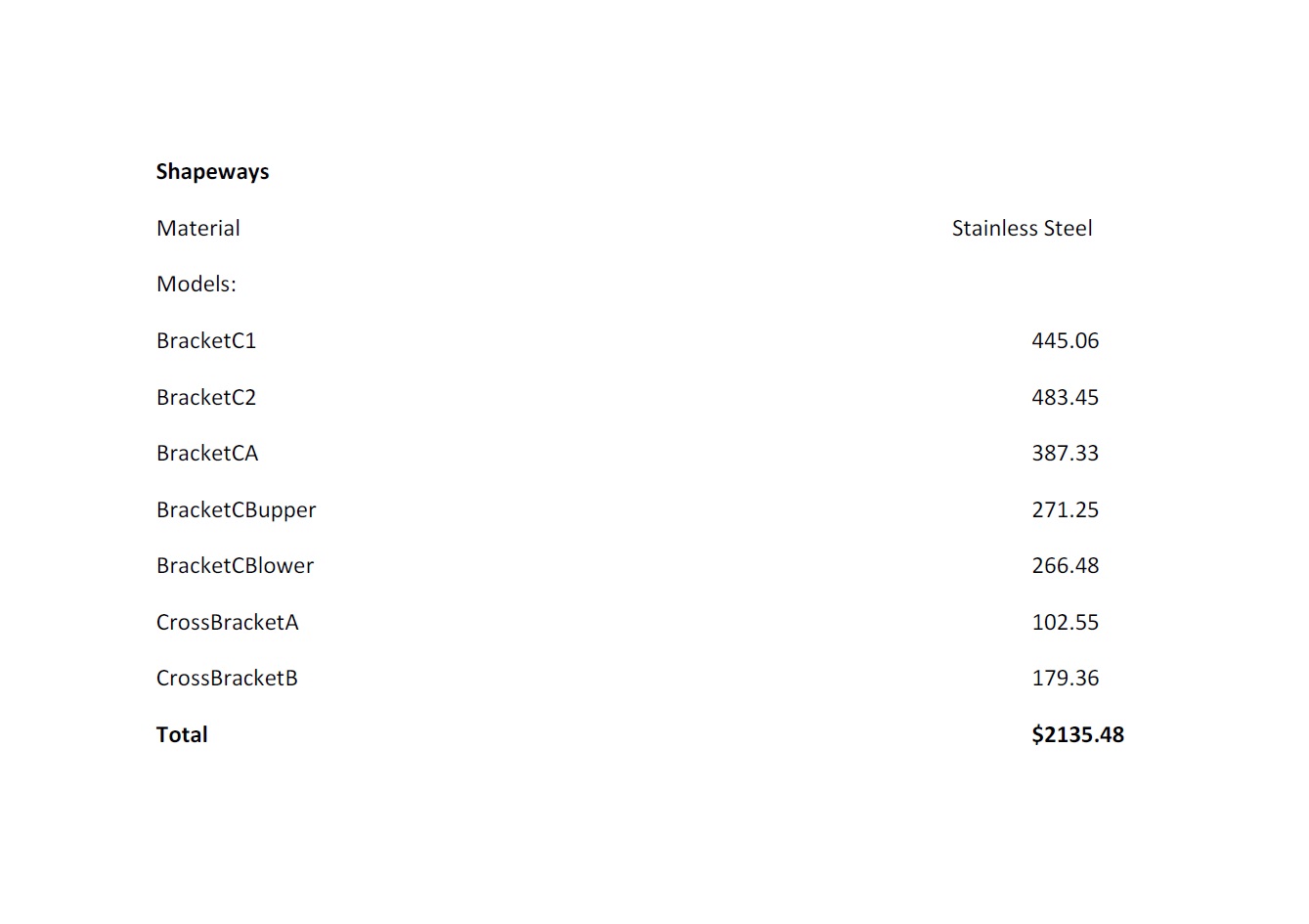Click the 179.36 price value
The height and width of the screenshot is (924, 1309).
(x=1065, y=679)
